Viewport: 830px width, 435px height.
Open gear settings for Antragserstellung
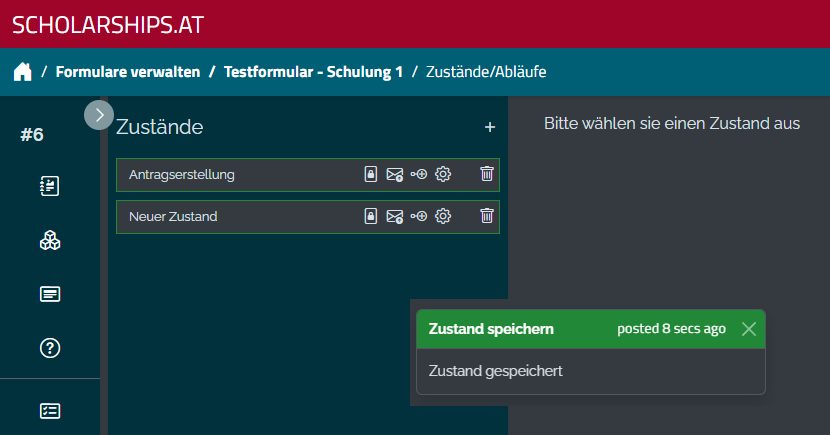click(444, 174)
